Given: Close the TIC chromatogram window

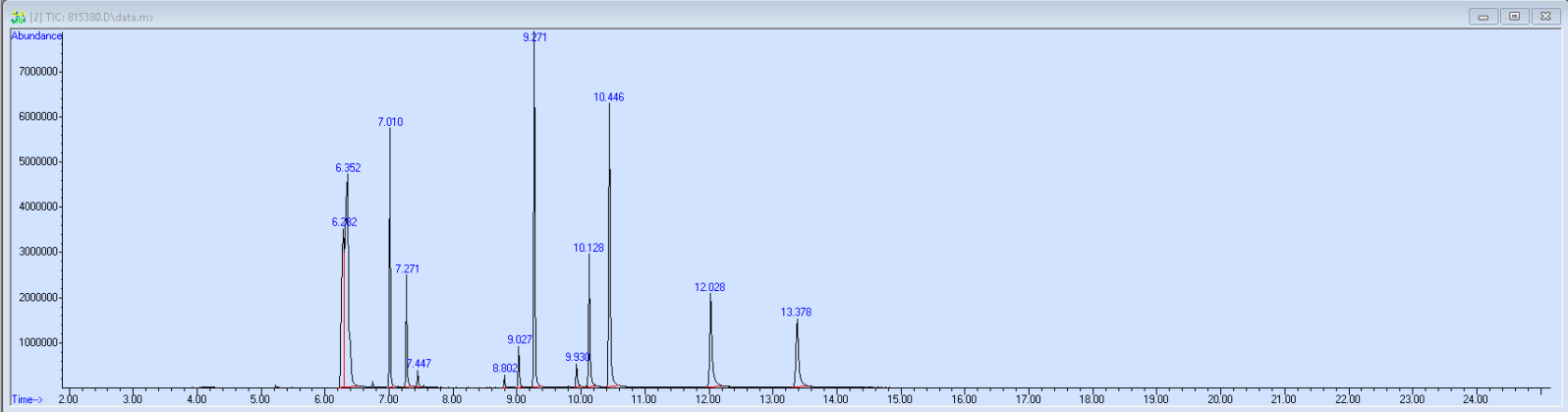Looking at the screenshot, I should coord(1545,17).
